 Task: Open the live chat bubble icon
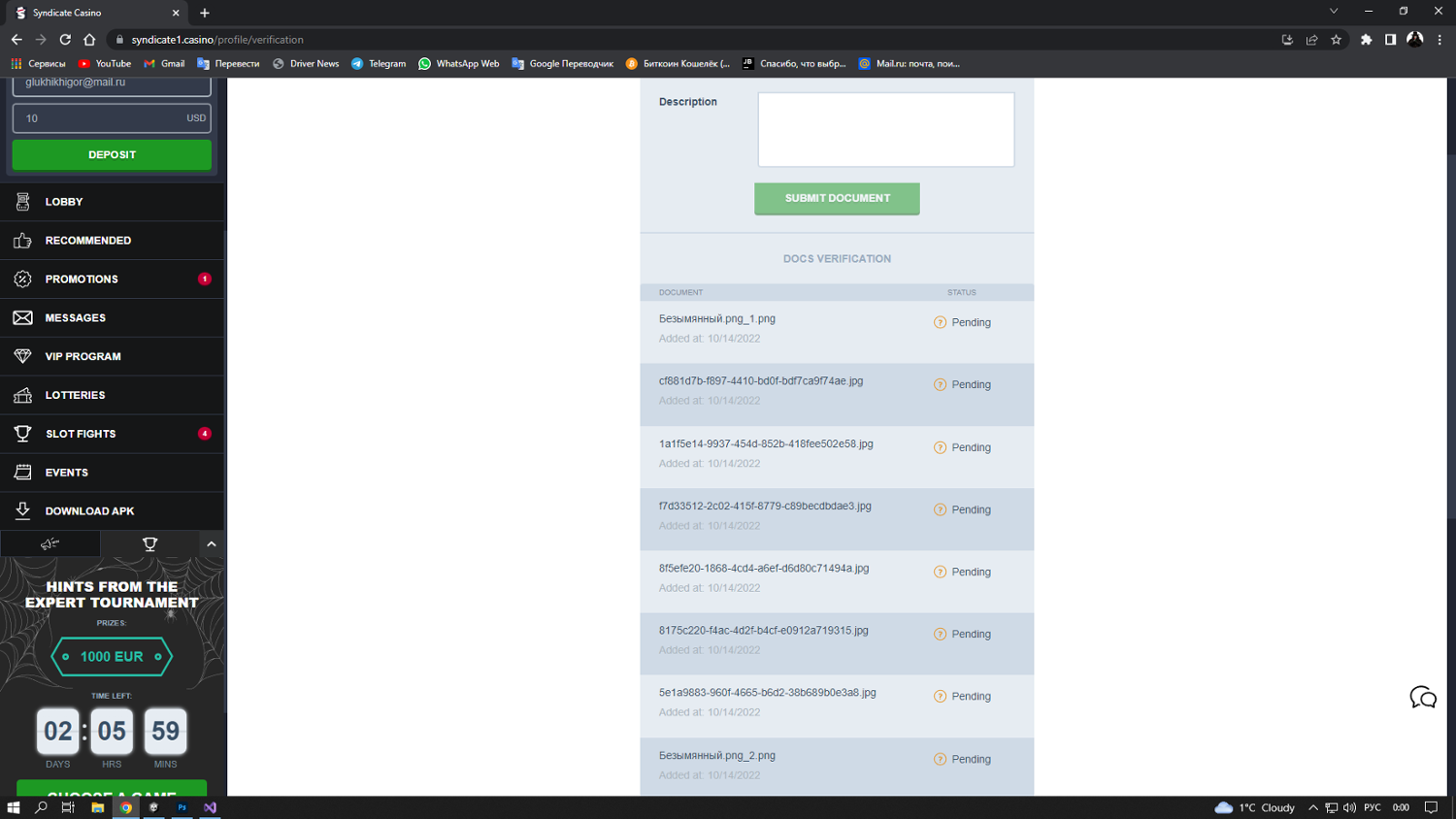coord(1423,698)
